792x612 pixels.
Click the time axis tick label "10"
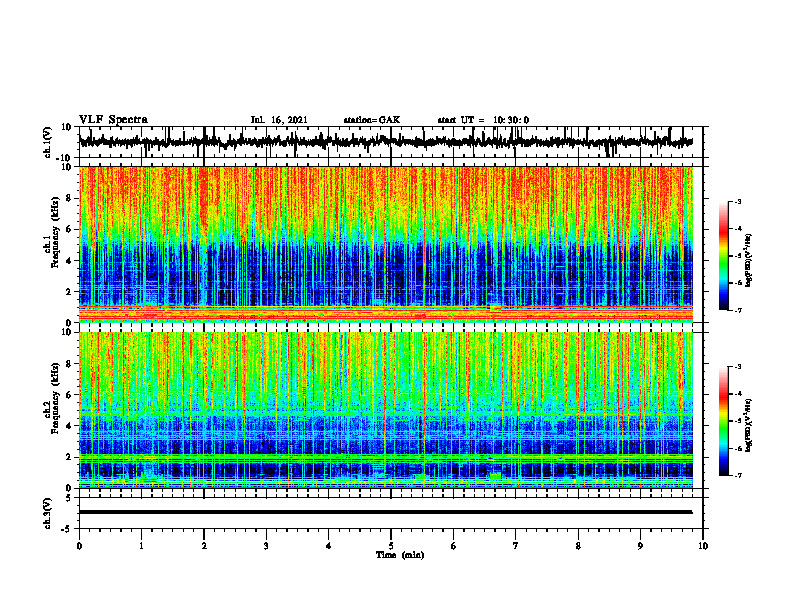pos(703,546)
